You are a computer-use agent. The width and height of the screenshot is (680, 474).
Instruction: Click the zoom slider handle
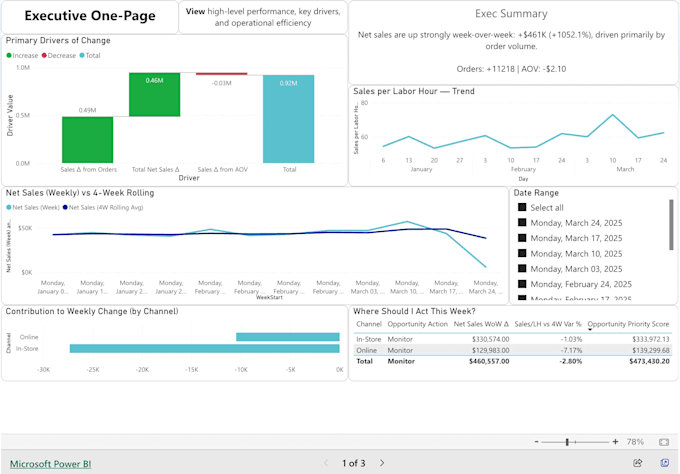[x=567, y=442]
